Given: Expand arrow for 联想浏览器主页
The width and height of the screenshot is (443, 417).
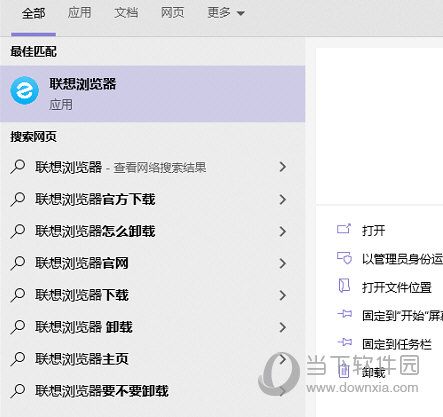Looking at the screenshot, I should [283, 359].
